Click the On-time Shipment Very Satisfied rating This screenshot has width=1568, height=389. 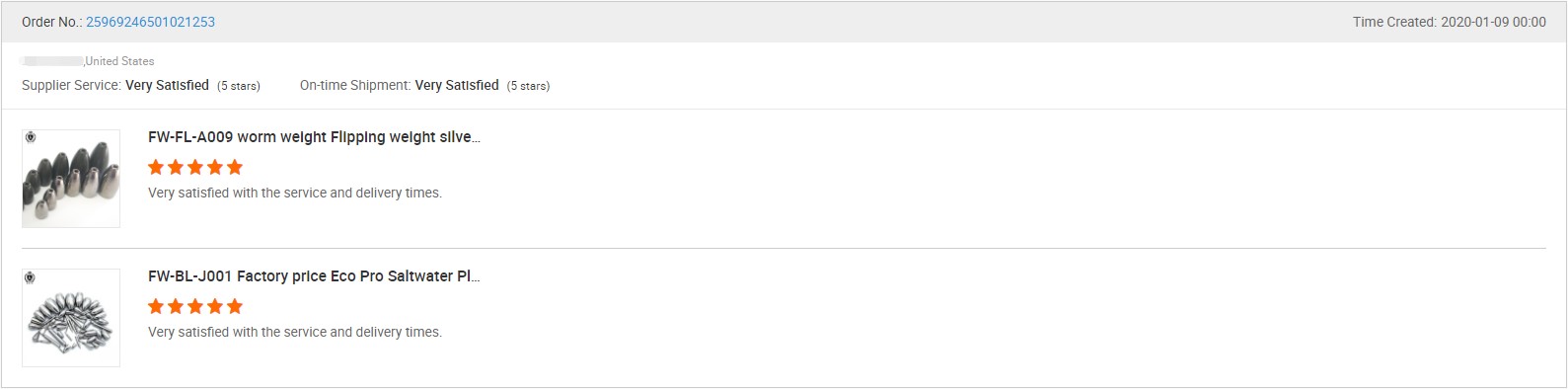coord(457,86)
